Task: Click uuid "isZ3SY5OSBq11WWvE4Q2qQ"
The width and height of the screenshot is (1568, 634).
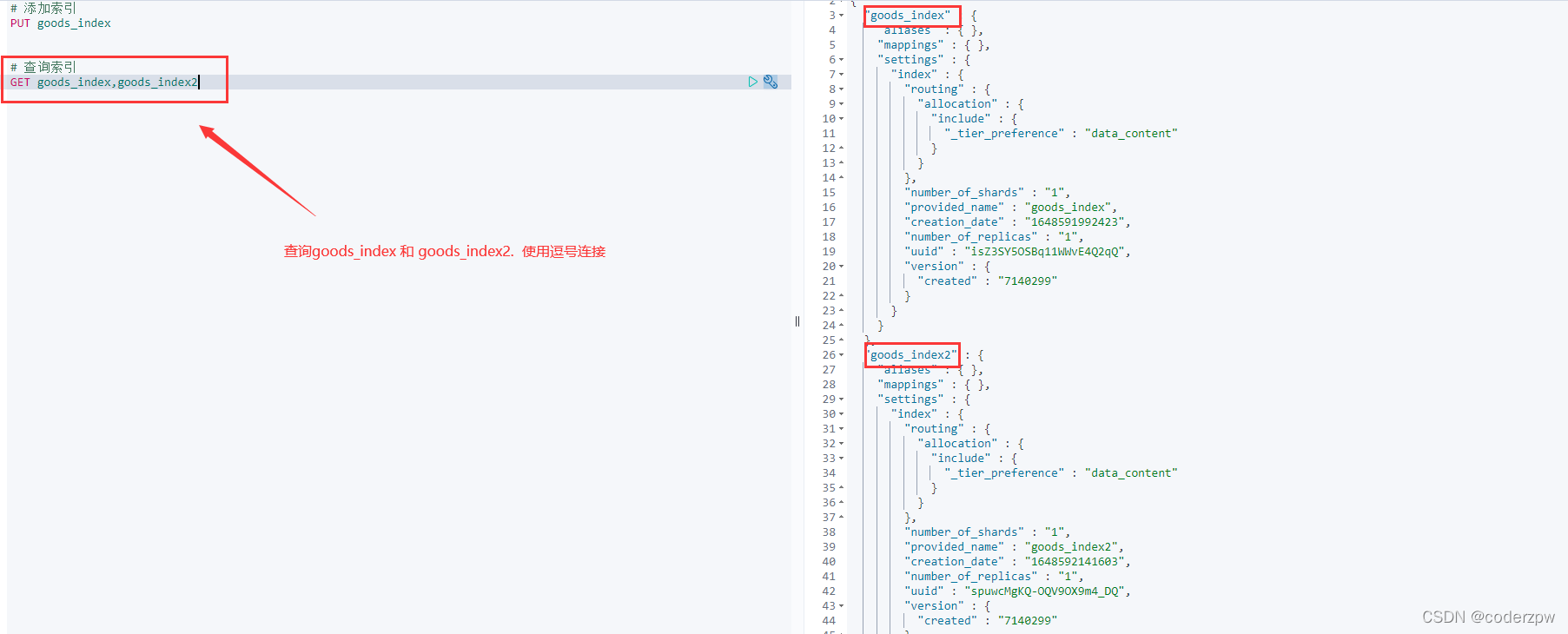Action: click(x=1045, y=252)
